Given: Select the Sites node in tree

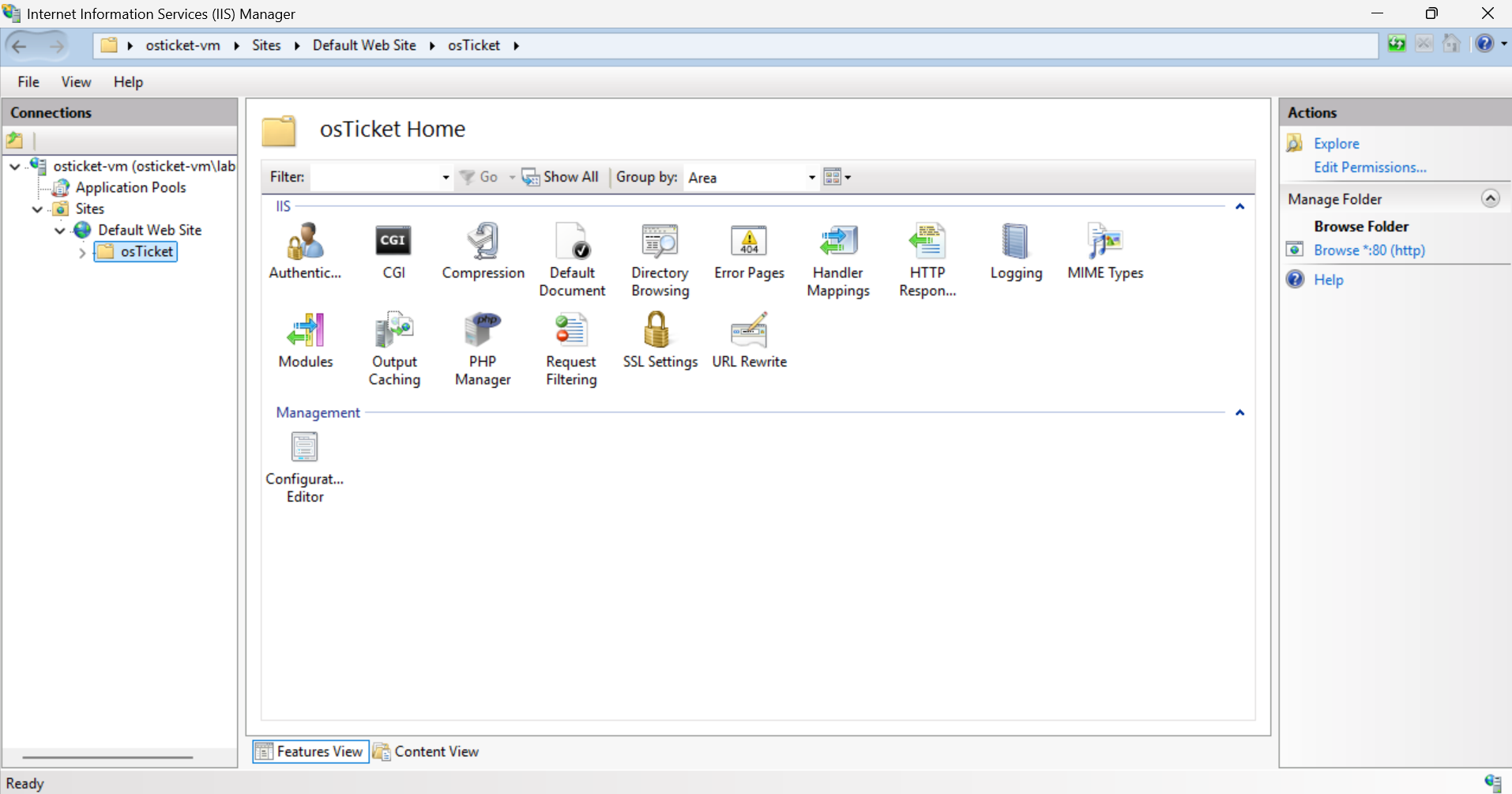Looking at the screenshot, I should (x=89, y=209).
